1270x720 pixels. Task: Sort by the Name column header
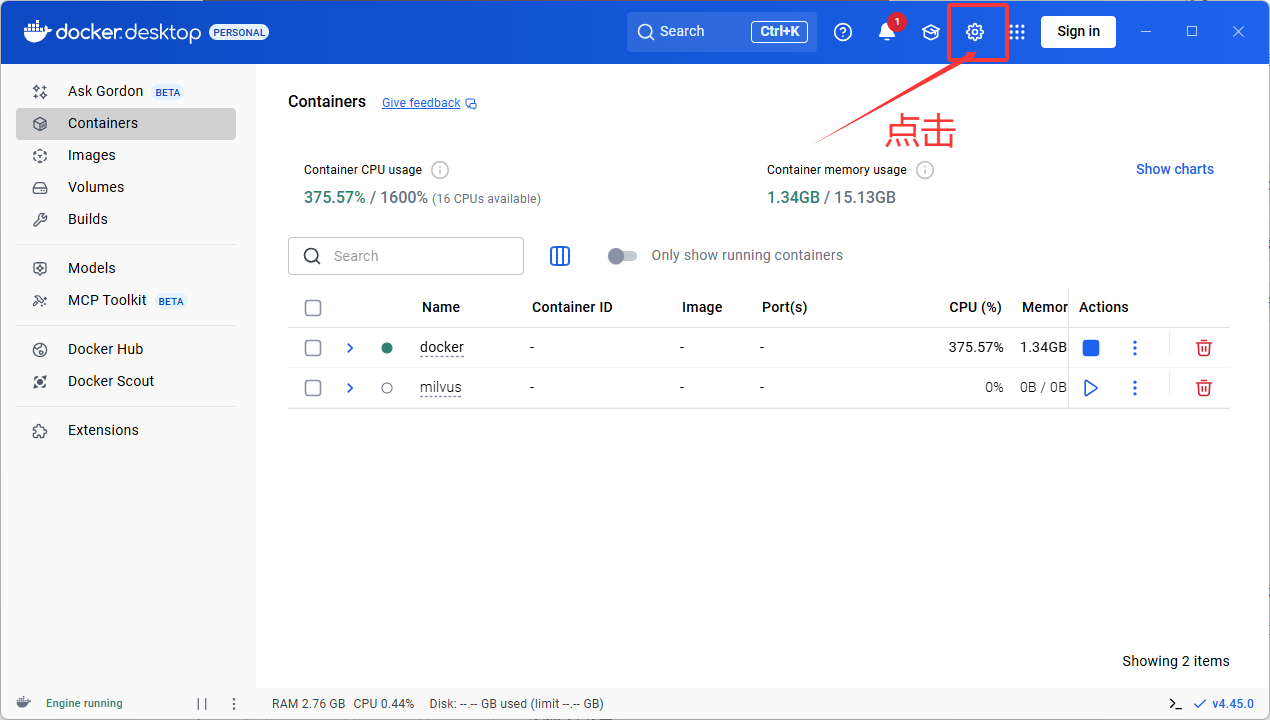click(x=441, y=308)
